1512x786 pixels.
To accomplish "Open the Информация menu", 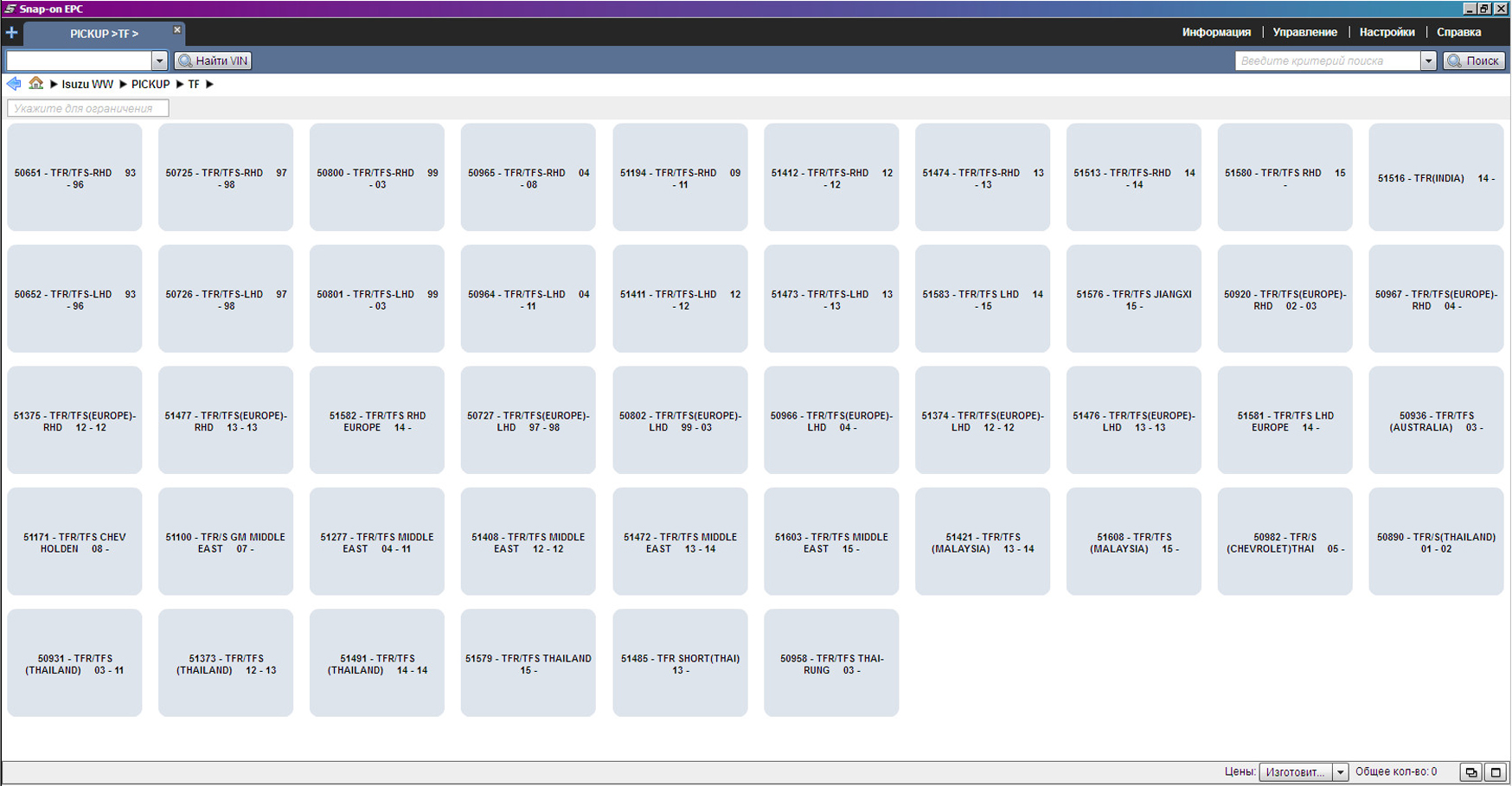I will 1216,32.
